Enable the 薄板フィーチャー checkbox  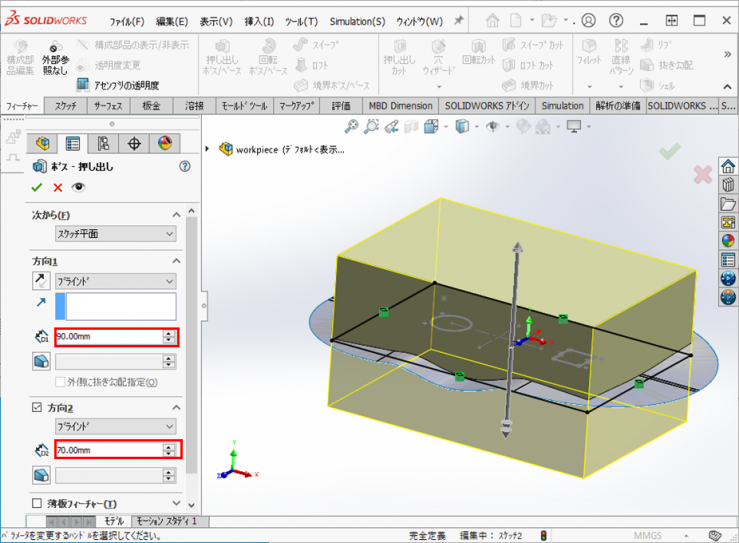click(x=37, y=503)
